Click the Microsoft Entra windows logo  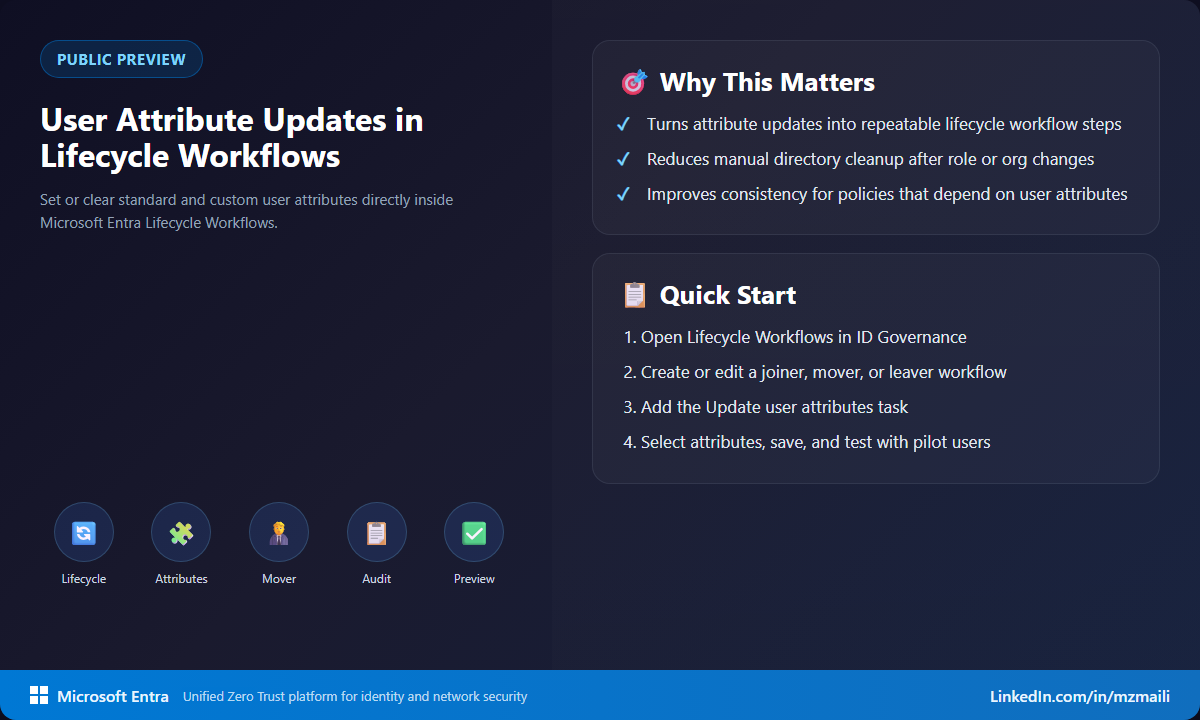click(39, 696)
